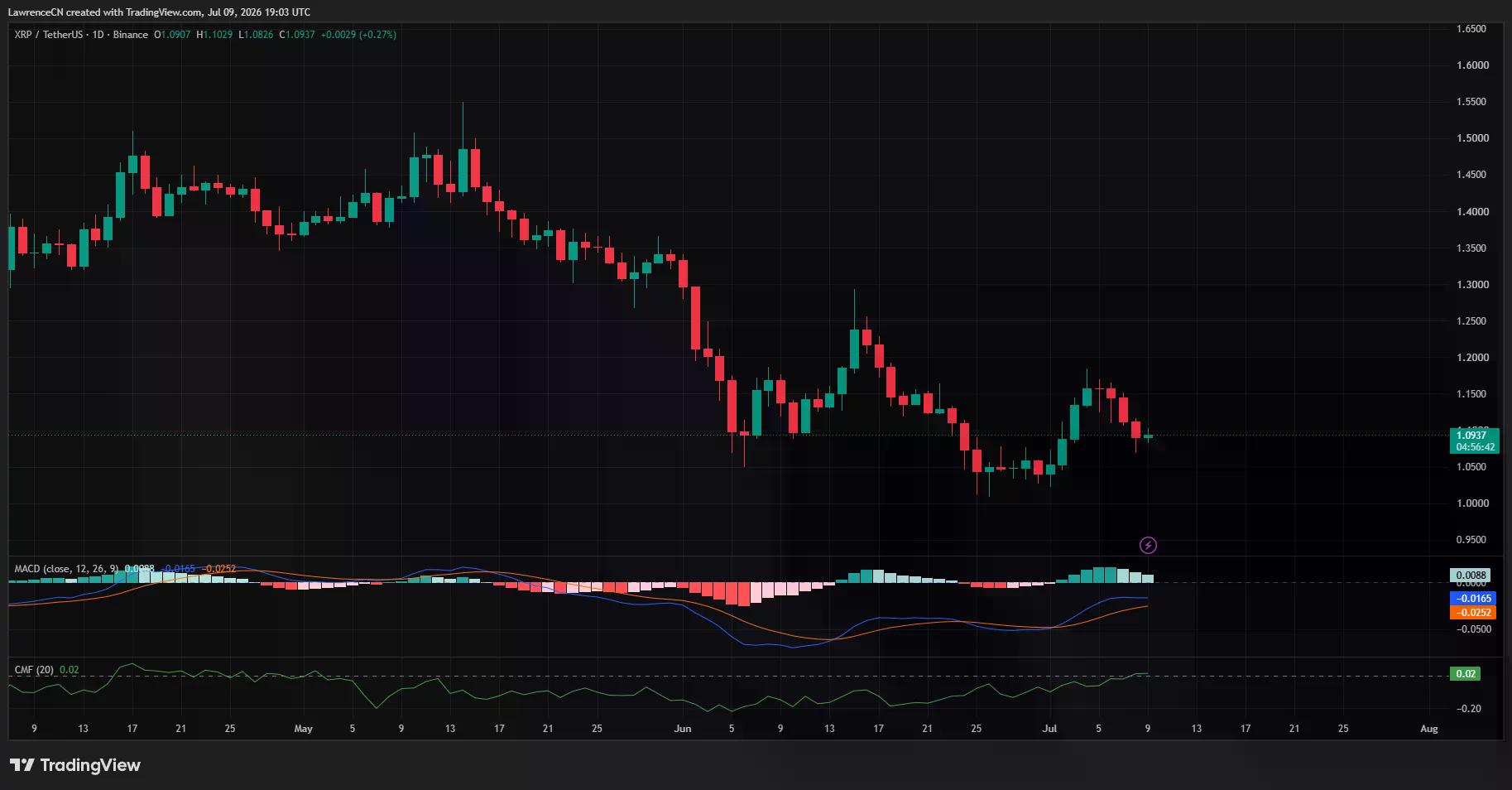Click the 1.6500 price axis label
The width and height of the screenshot is (1512, 790).
point(1472,29)
